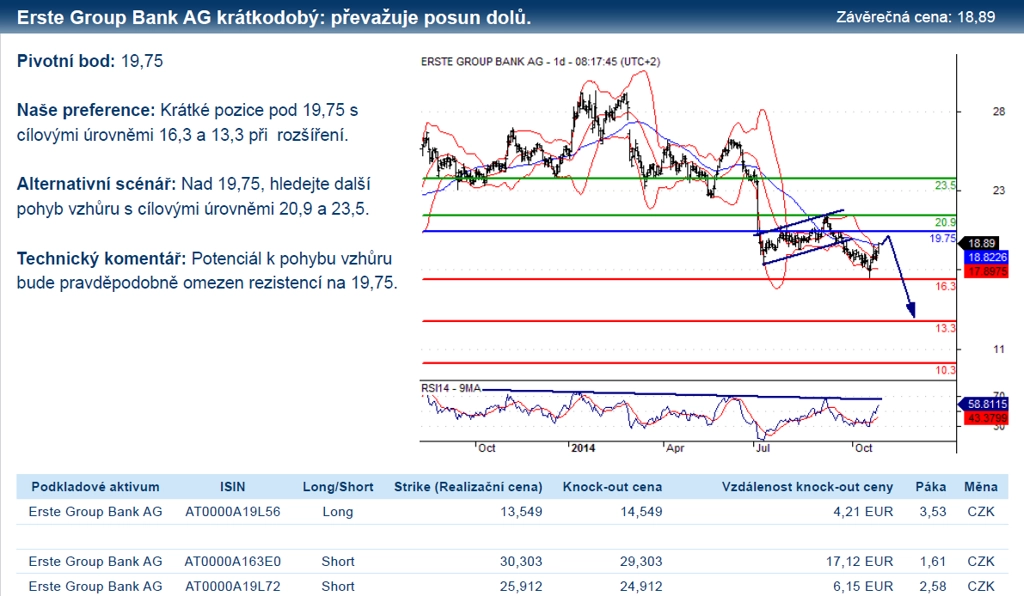Click the y-axis label 28
The image size is (1024, 596).
point(999,112)
